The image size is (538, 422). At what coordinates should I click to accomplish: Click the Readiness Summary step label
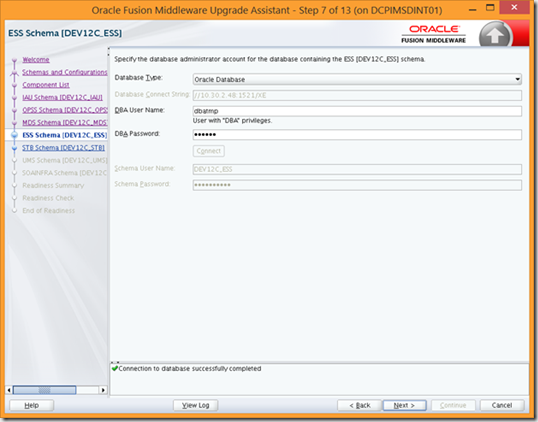click(x=53, y=186)
